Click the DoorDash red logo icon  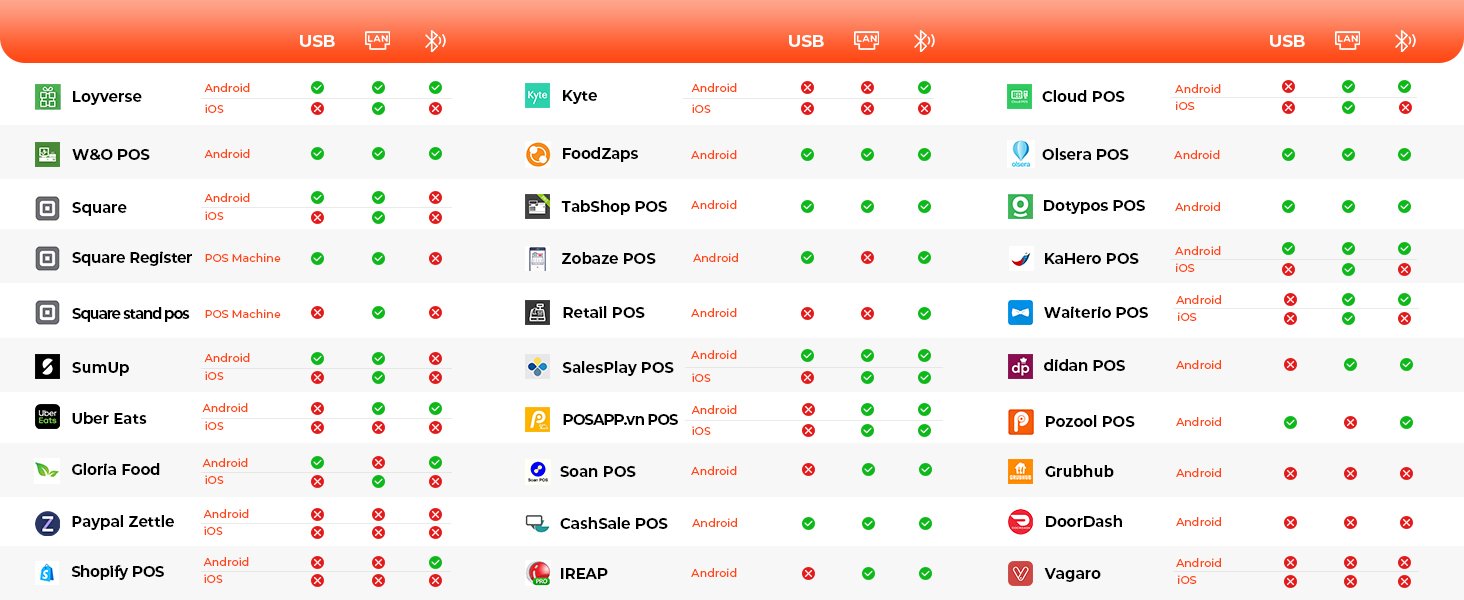coord(1020,522)
